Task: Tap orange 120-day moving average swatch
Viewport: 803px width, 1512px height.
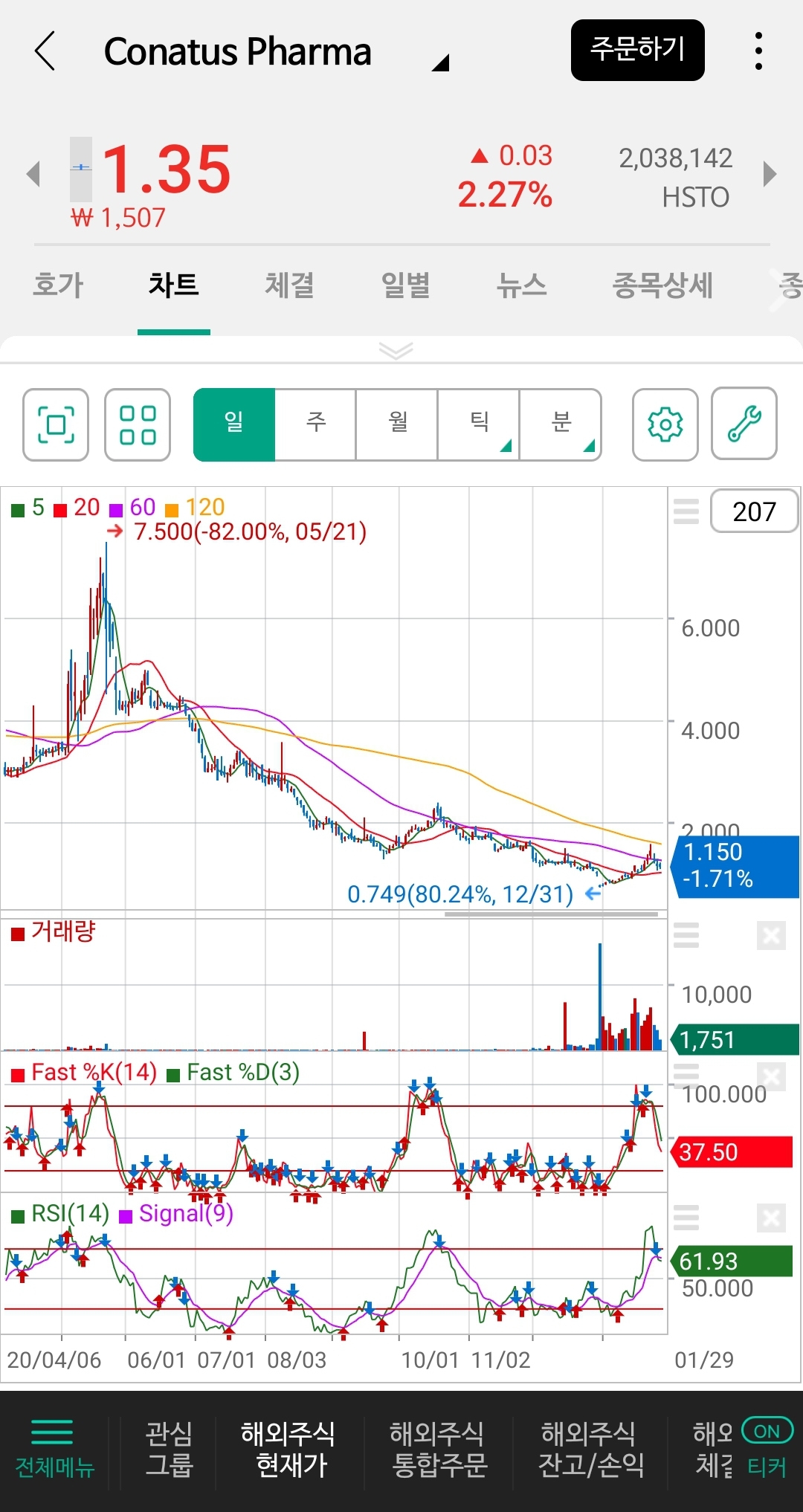Action: [172, 510]
